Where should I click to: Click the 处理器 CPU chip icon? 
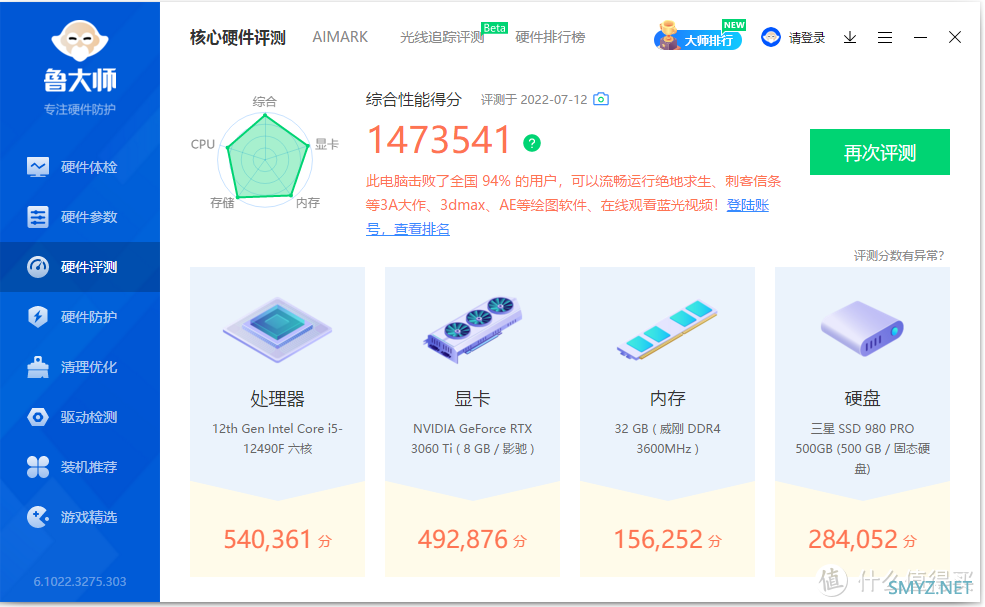(278, 329)
